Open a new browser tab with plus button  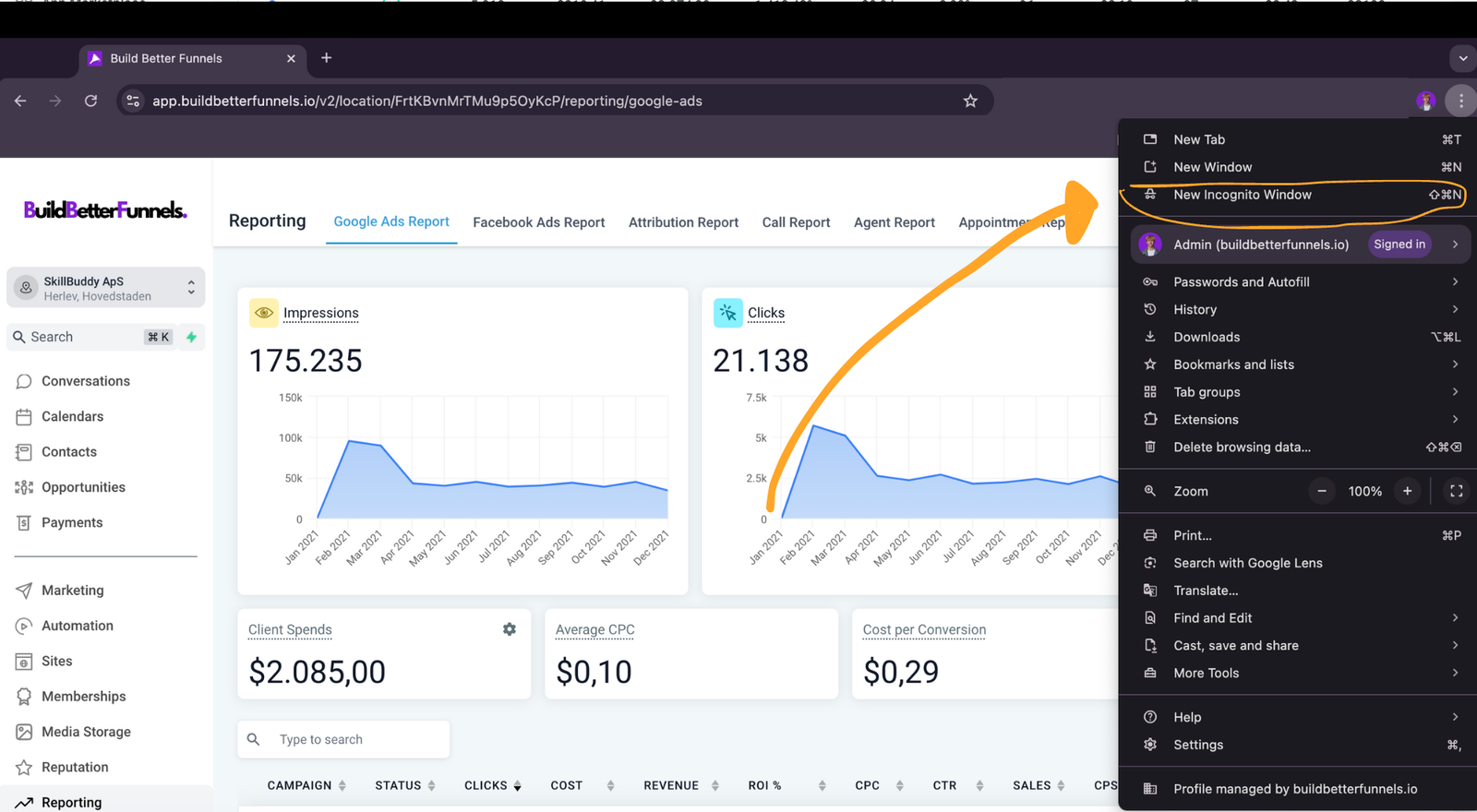click(326, 58)
